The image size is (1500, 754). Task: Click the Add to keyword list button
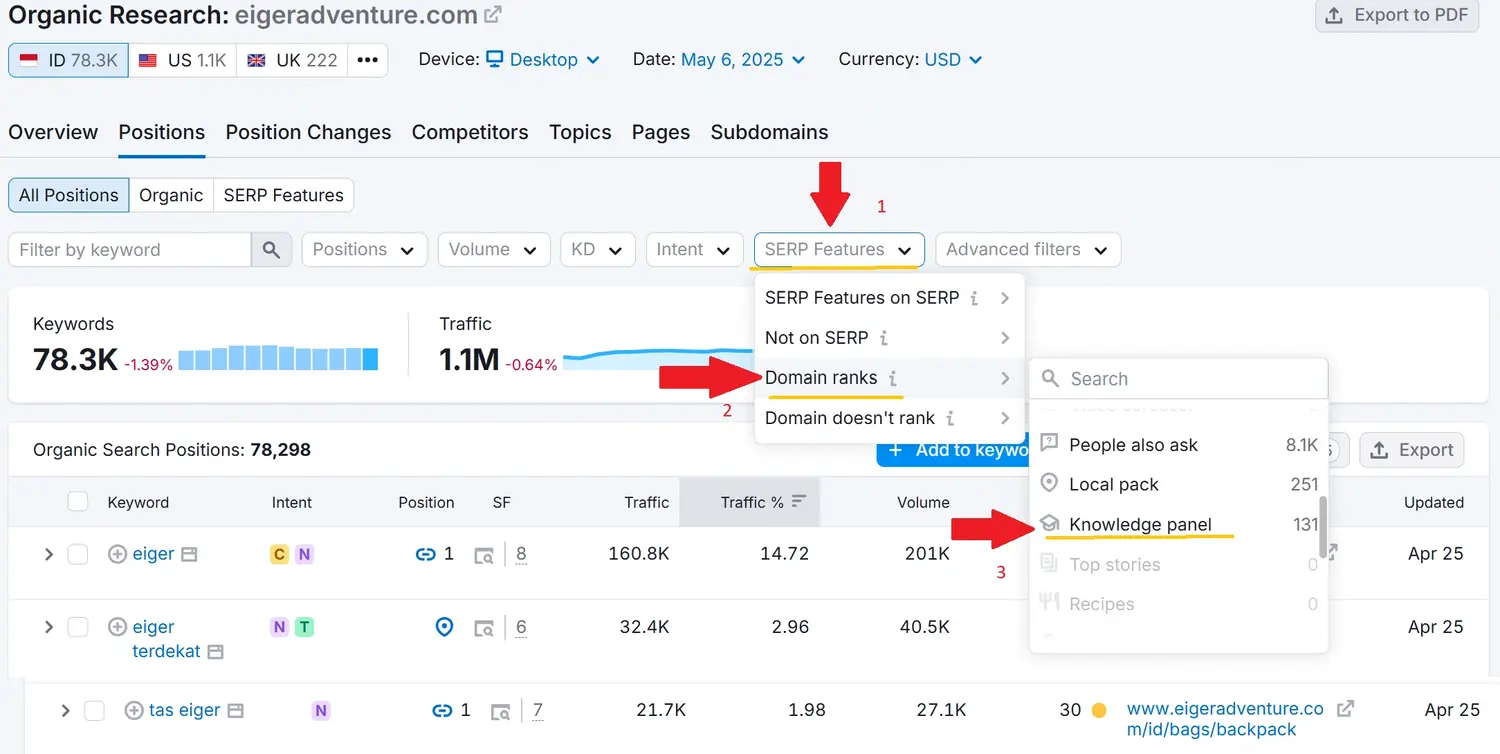954,450
